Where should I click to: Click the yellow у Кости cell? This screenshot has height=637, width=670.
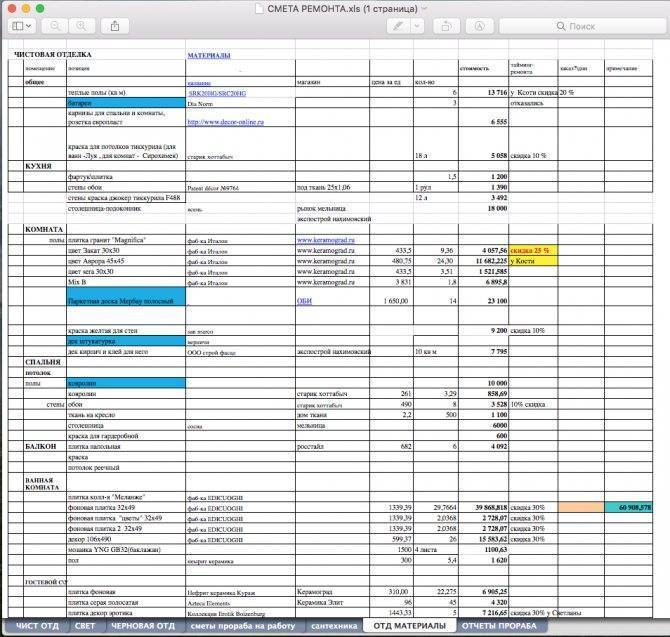pyautogui.click(x=533, y=261)
